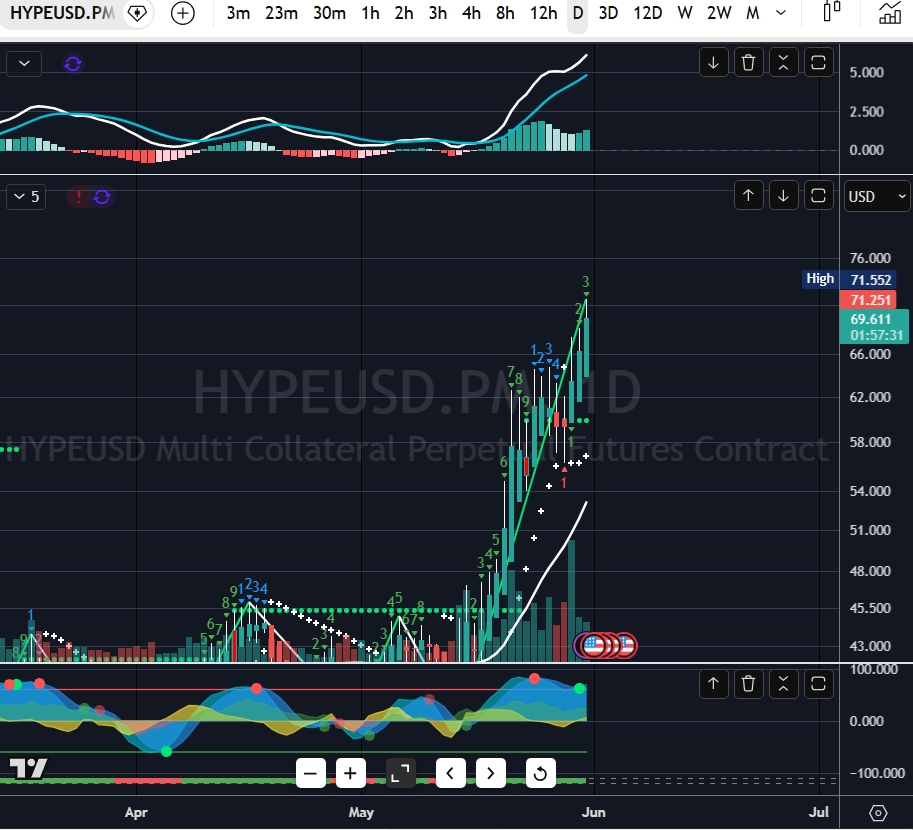Image resolution: width=913 pixels, height=830 pixels.
Task: Select the 23m timeframe
Action: (x=281, y=13)
